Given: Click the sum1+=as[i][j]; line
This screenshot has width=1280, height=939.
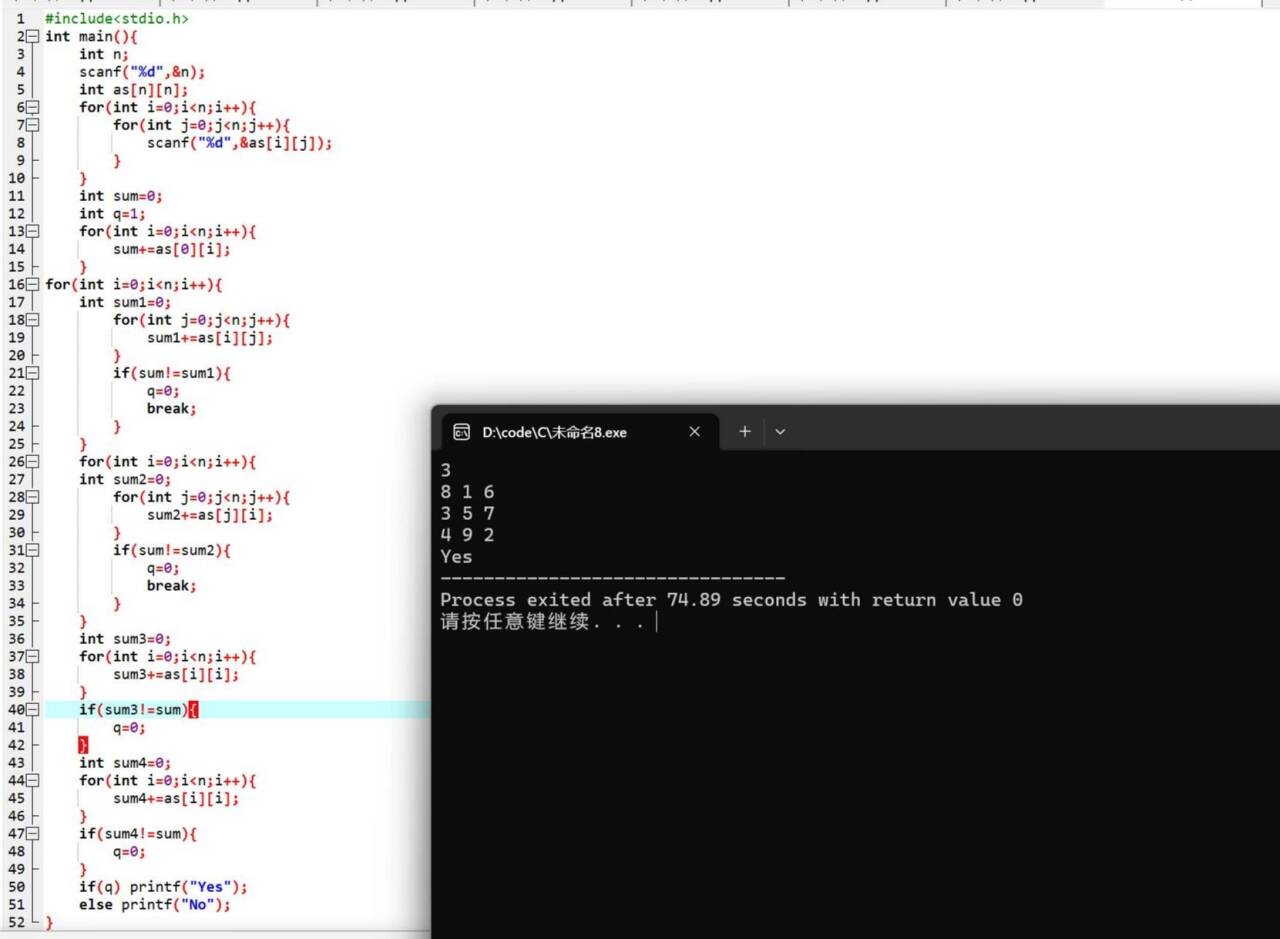Looking at the screenshot, I should 210,338.
